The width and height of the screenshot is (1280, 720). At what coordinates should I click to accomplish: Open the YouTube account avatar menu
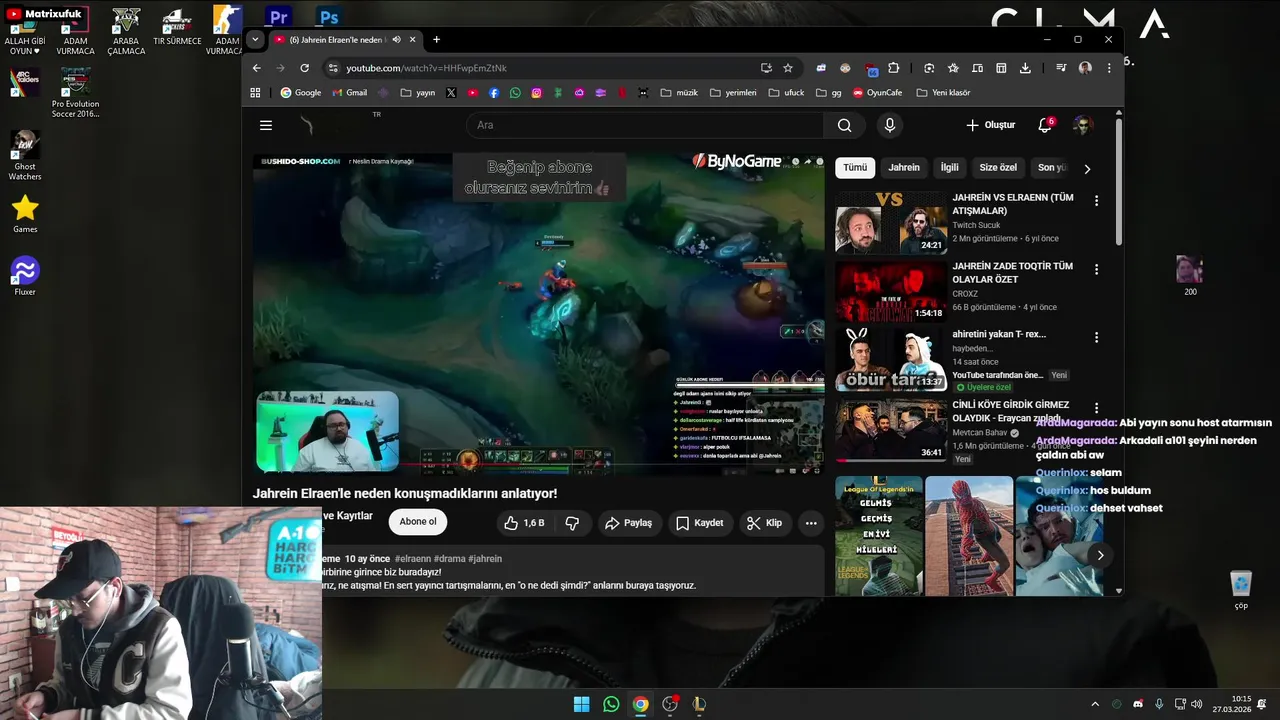pyautogui.click(x=1083, y=125)
